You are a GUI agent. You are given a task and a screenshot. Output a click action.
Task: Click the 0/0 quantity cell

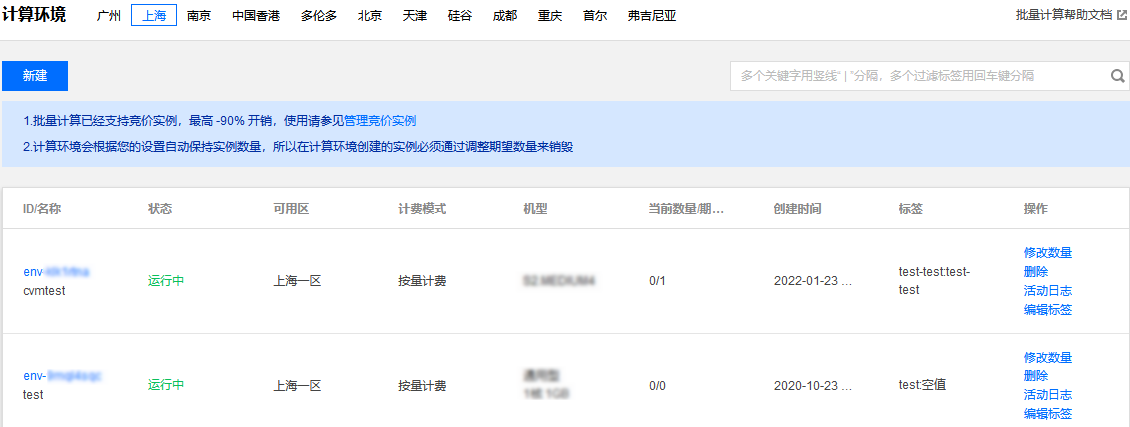[x=657, y=385]
